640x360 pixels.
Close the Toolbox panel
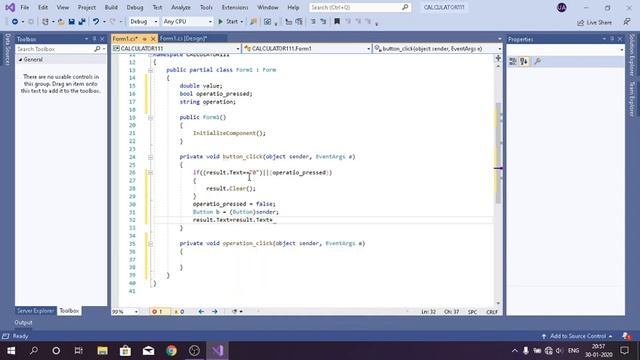(102, 39)
